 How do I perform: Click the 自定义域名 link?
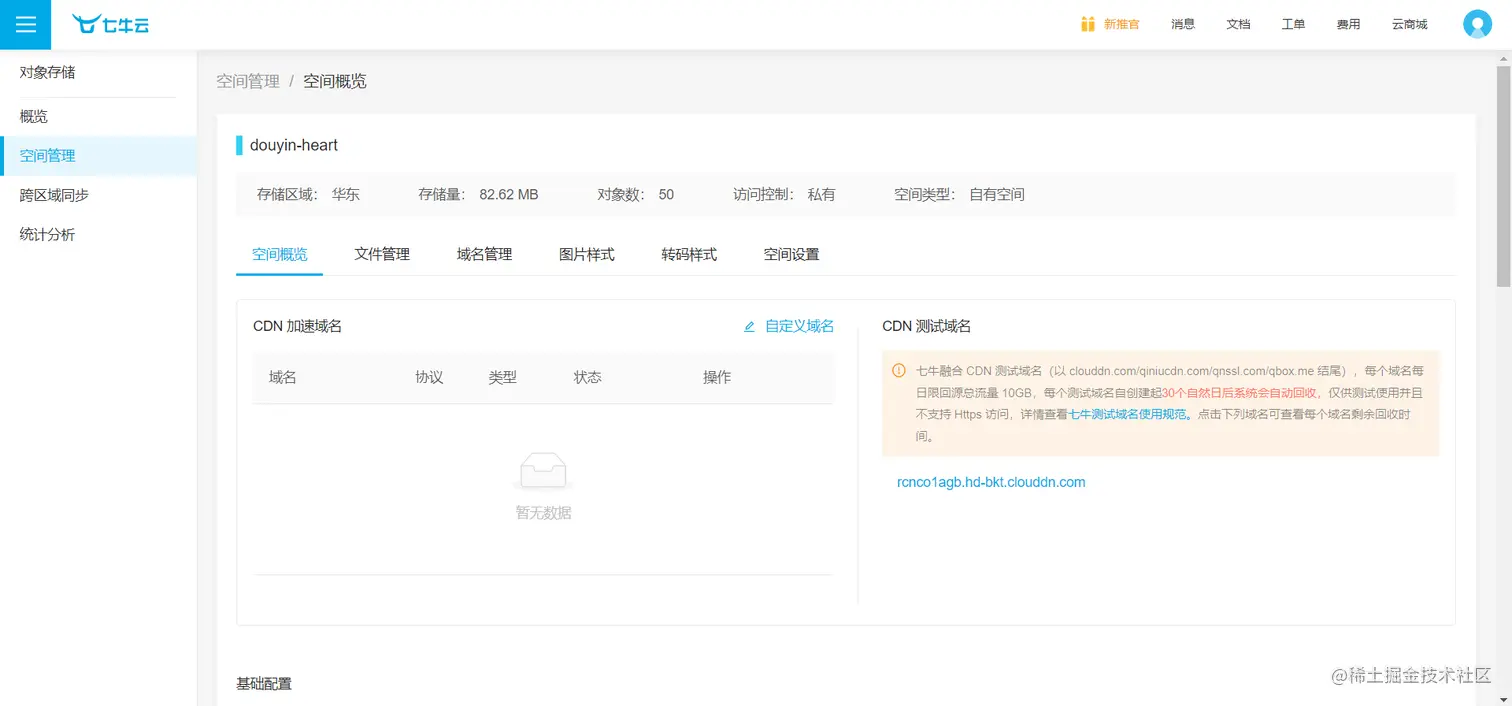799,326
